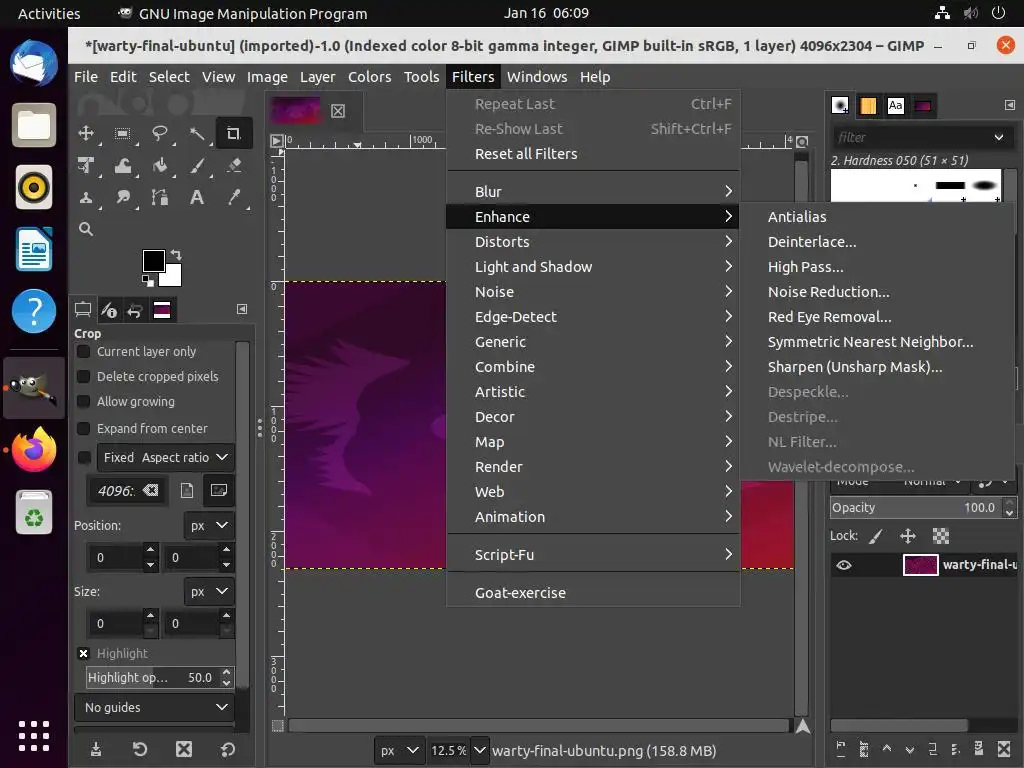Choose Sharpen (Unsharp Mask) filter
Screen dimensions: 1024x768
coord(877,367)
